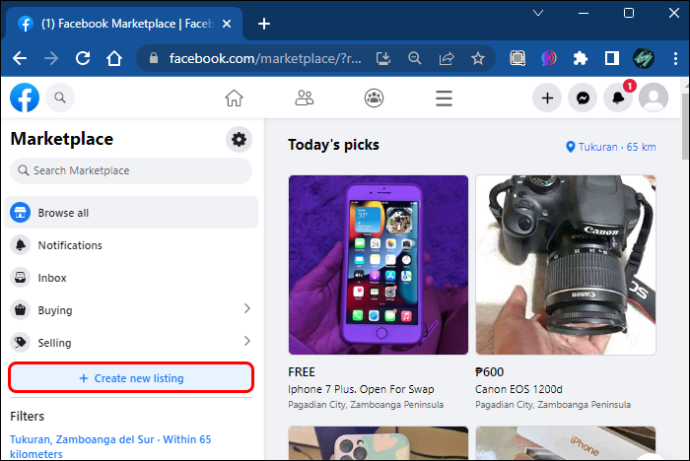Image resolution: width=690 pixels, height=461 pixels.
Task: Click the browser Forward arrow
Action: pyautogui.click(x=51, y=58)
